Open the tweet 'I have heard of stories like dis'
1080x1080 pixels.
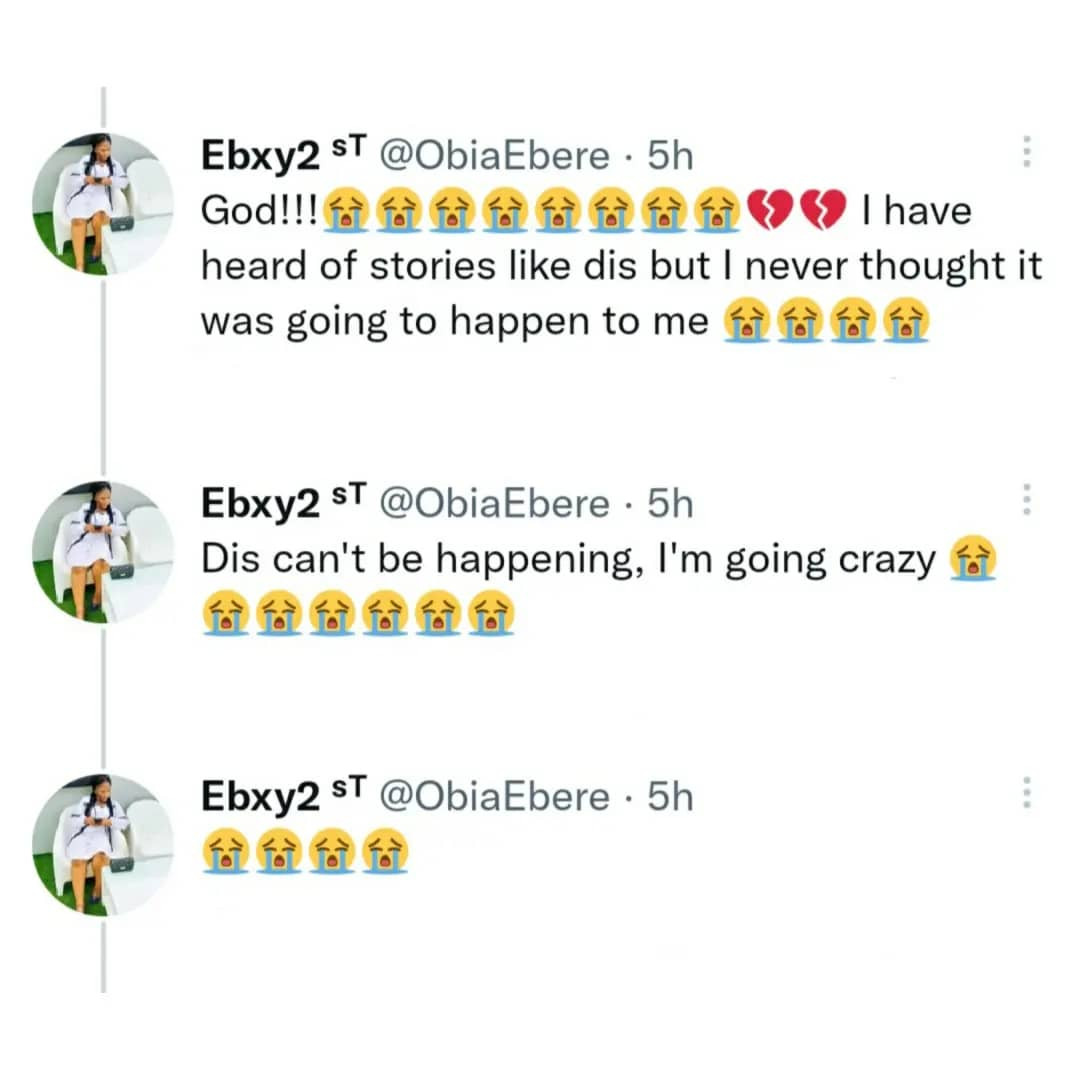[620, 266]
